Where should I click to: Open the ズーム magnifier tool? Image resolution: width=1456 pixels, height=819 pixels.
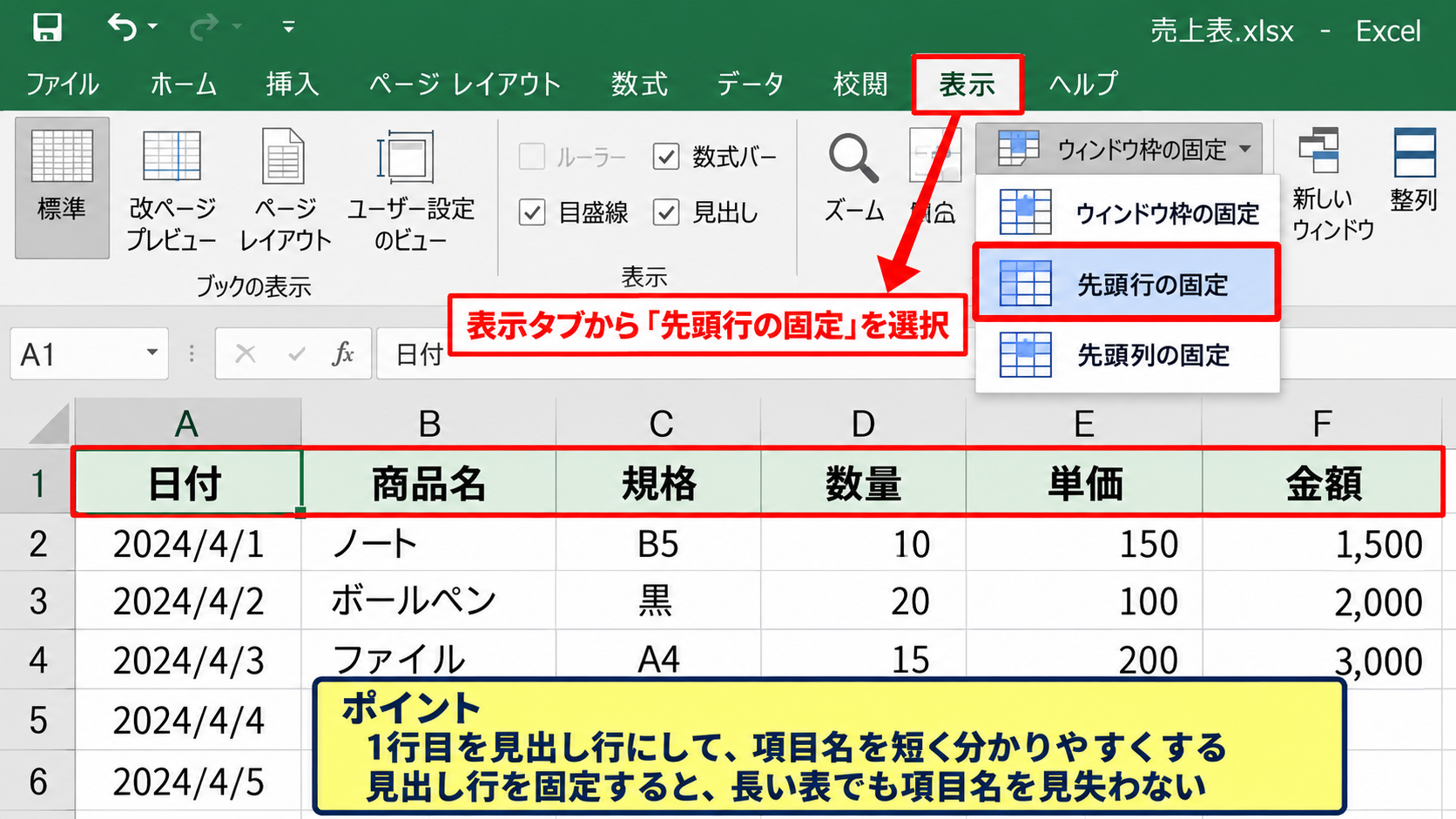tap(853, 178)
